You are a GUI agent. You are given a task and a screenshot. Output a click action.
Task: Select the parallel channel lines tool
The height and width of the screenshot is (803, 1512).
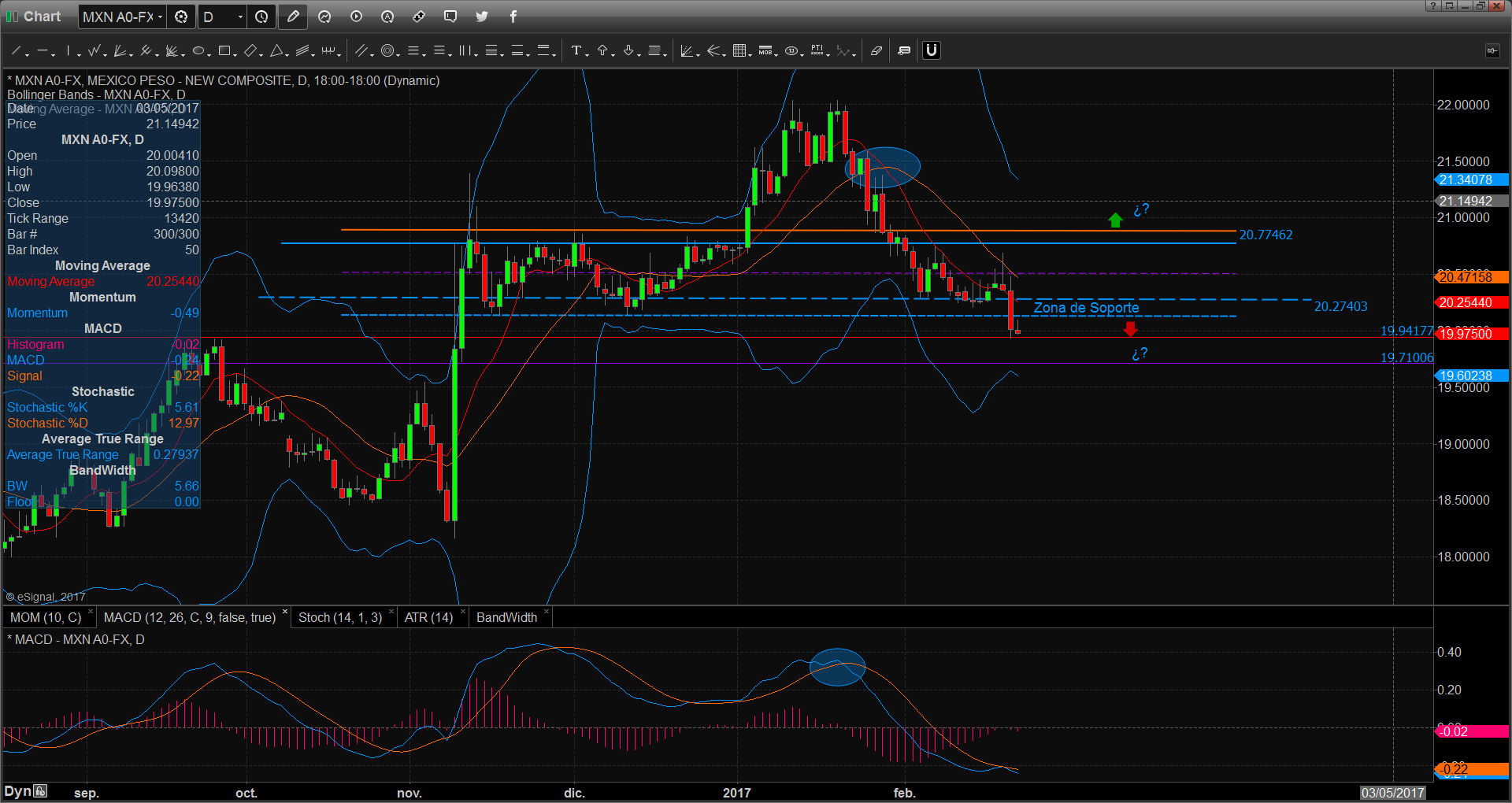coord(362,51)
